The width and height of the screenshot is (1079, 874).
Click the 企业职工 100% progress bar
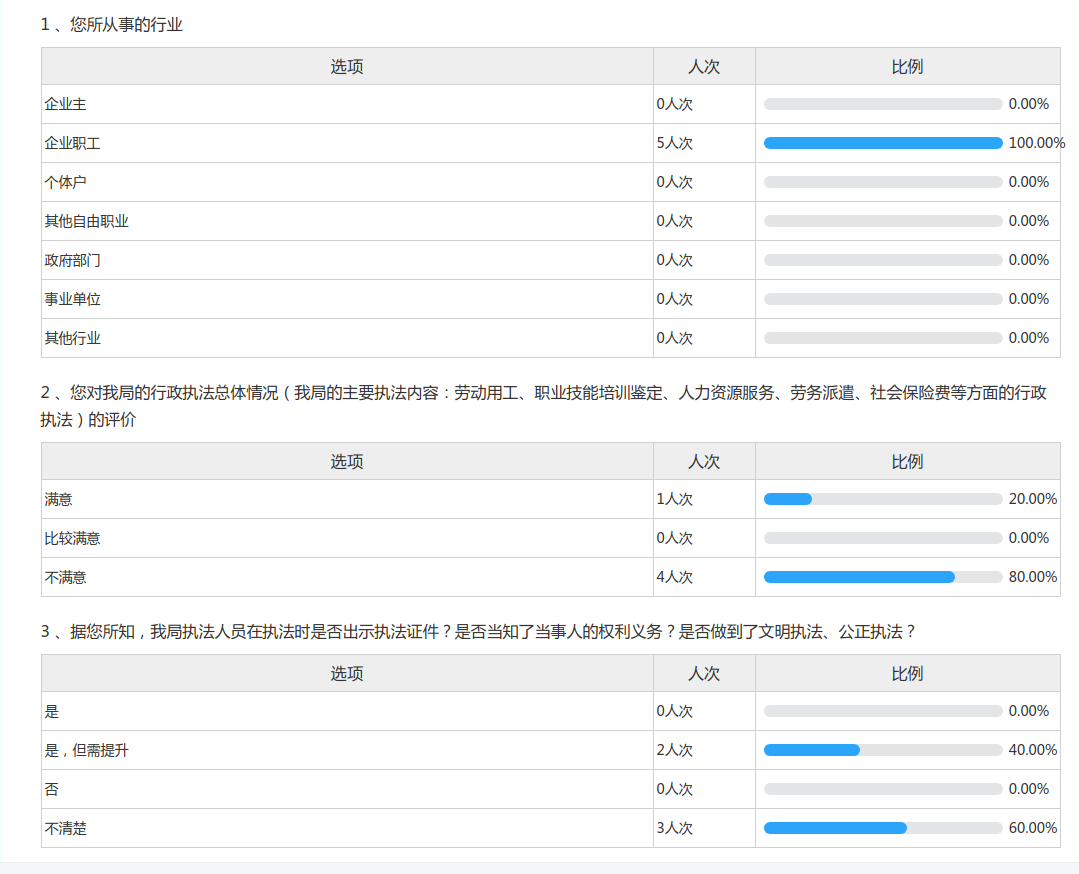pos(882,143)
